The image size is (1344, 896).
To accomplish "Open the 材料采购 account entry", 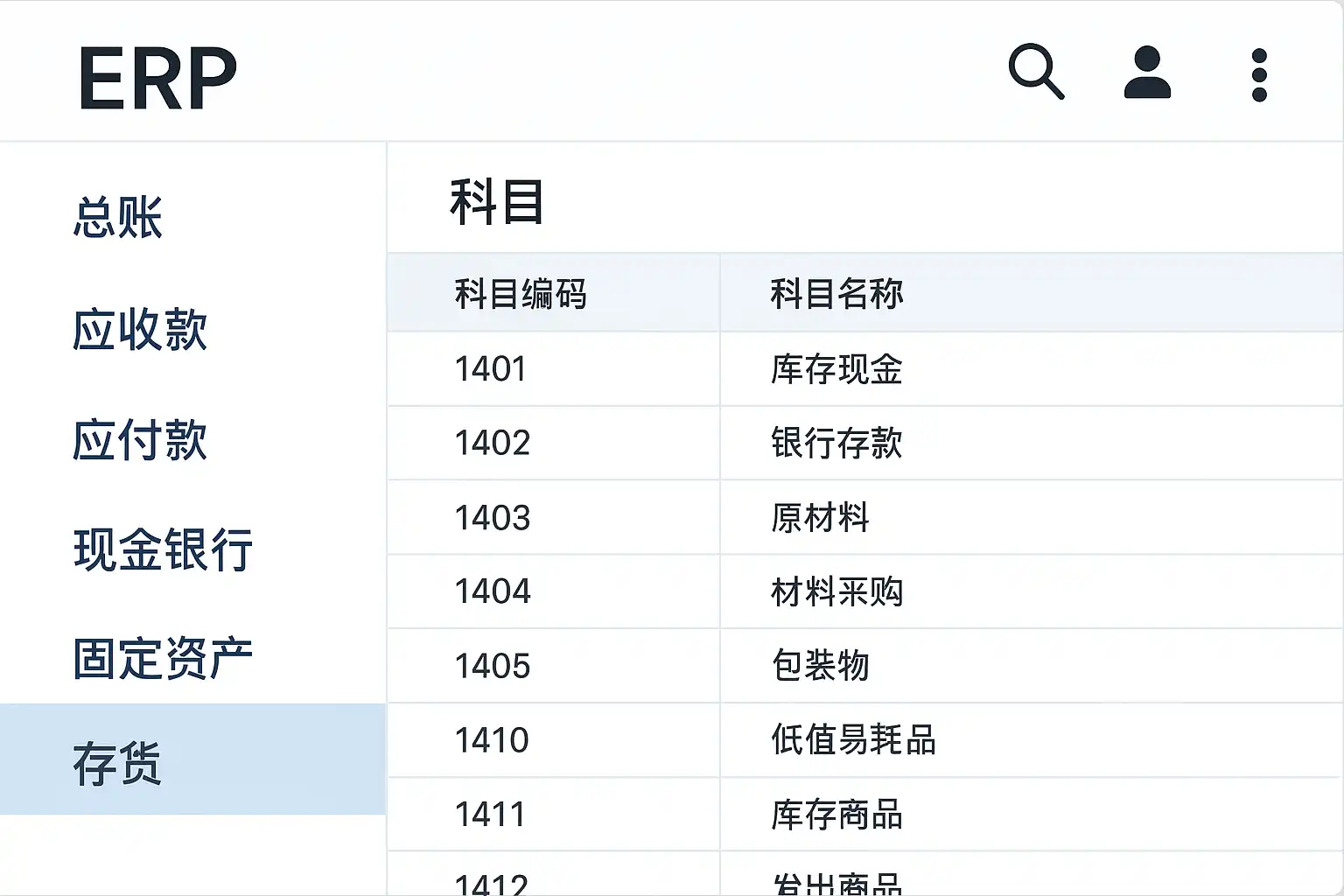I will [836, 592].
